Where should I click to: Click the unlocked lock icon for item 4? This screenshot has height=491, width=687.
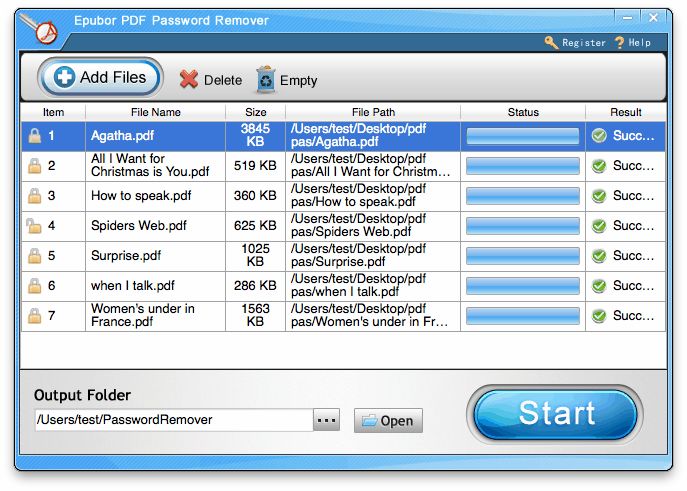coord(34,226)
